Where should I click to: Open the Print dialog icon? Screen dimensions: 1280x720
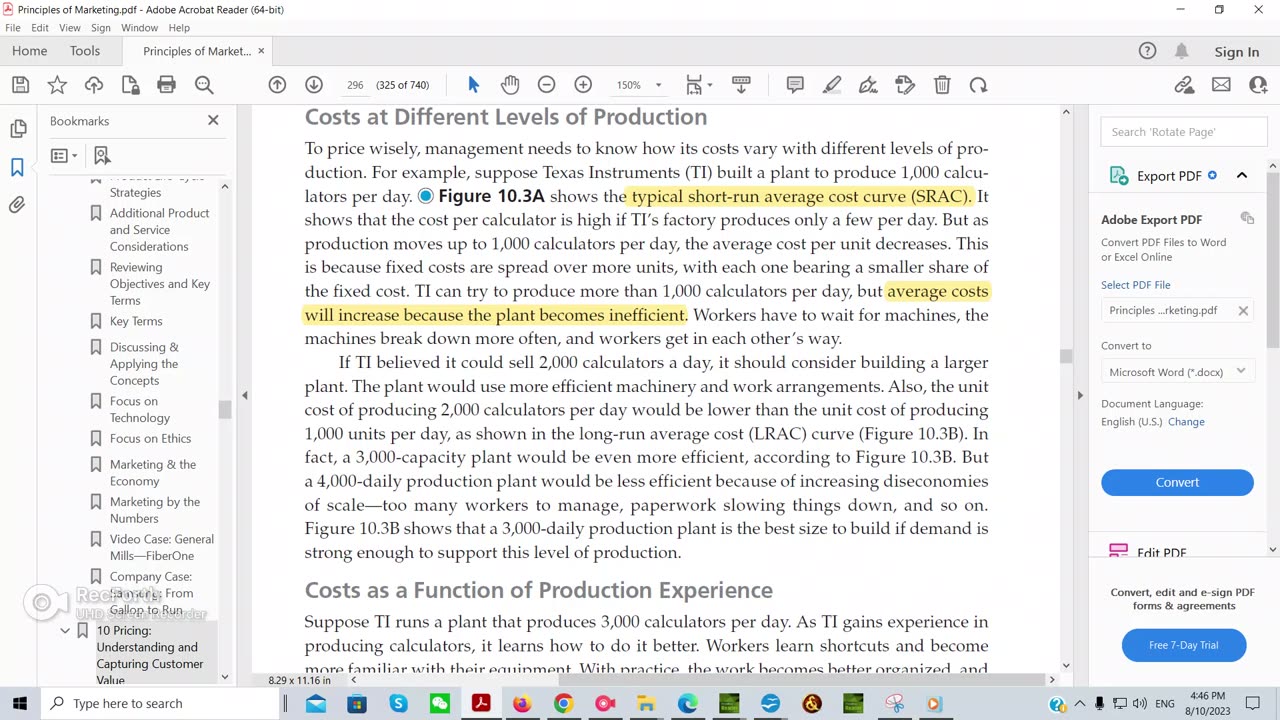167,85
